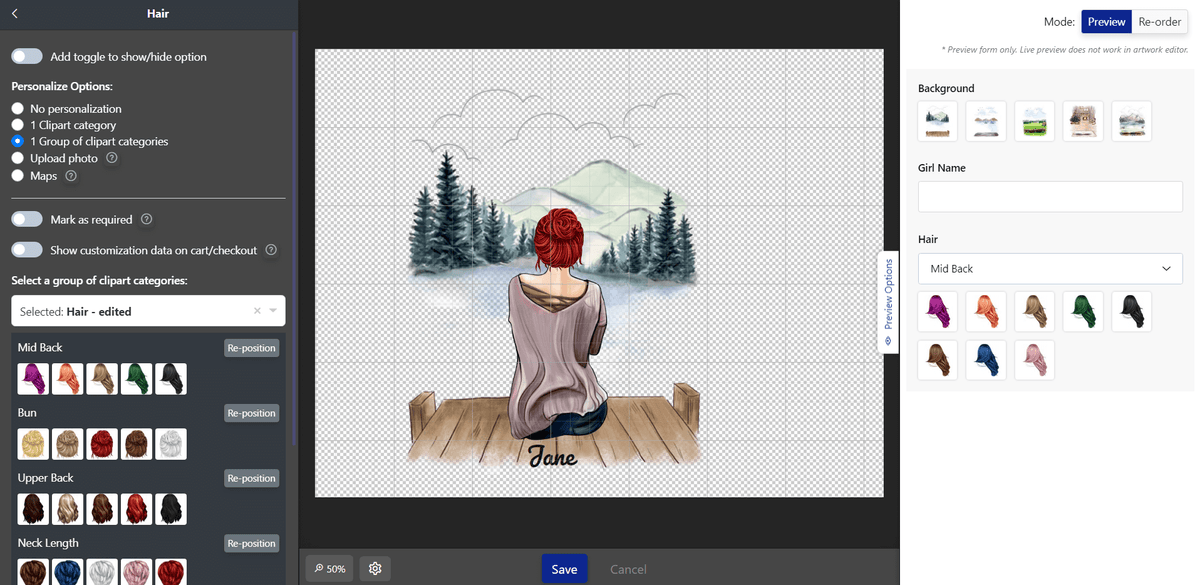Toggle Mark as required switch
This screenshot has height=585, width=1200.
pos(27,219)
